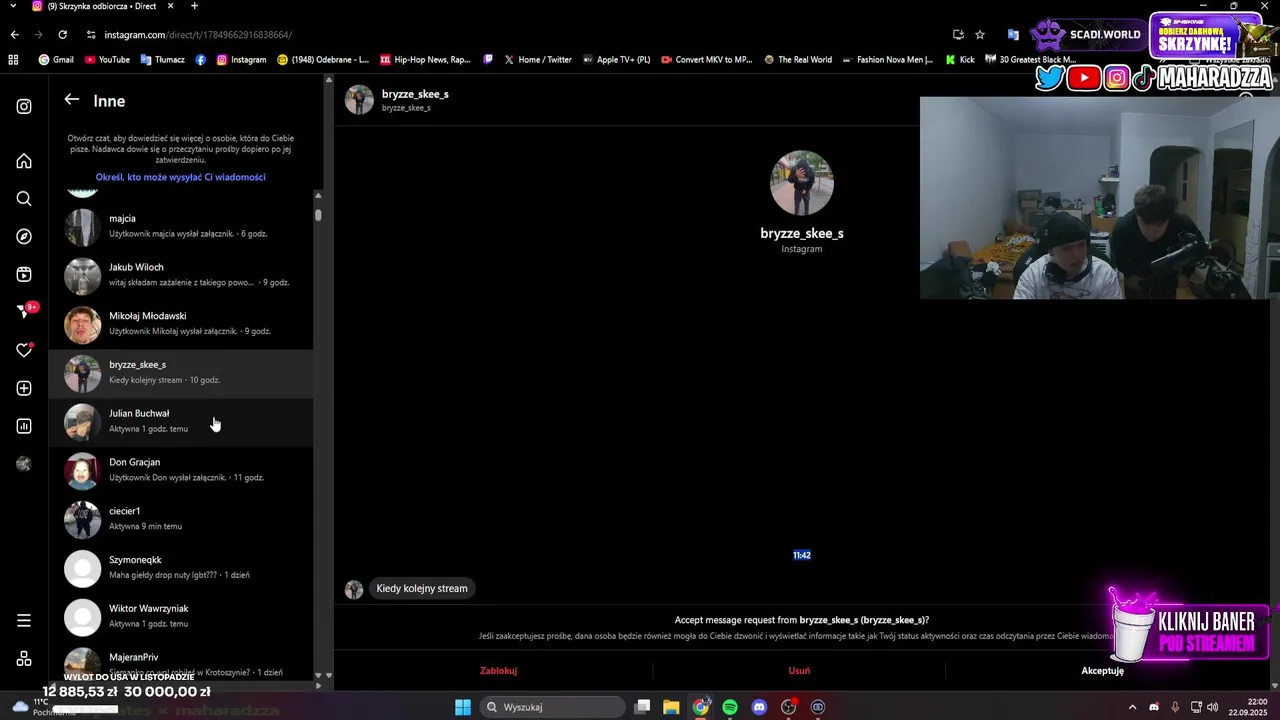This screenshot has width=1280, height=720.
Task: Bookmark this page with the star icon
Action: [980, 34]
